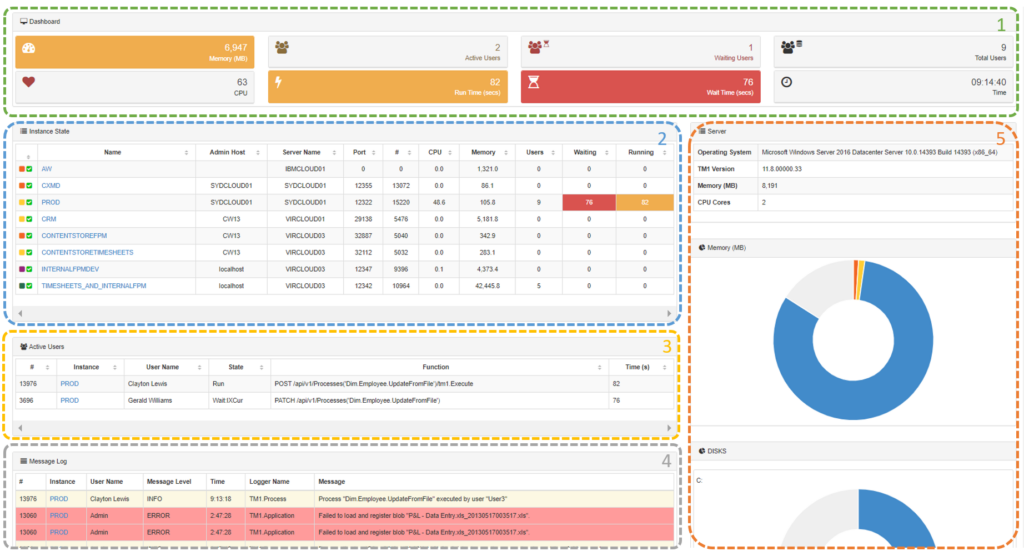Click the Active Users group icon
1024x556 pixels.
click(282, 47)
